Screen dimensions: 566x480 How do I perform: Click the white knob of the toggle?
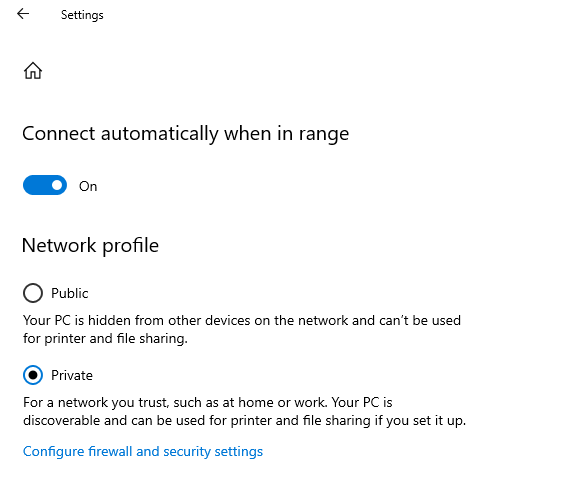click(57, 185)
